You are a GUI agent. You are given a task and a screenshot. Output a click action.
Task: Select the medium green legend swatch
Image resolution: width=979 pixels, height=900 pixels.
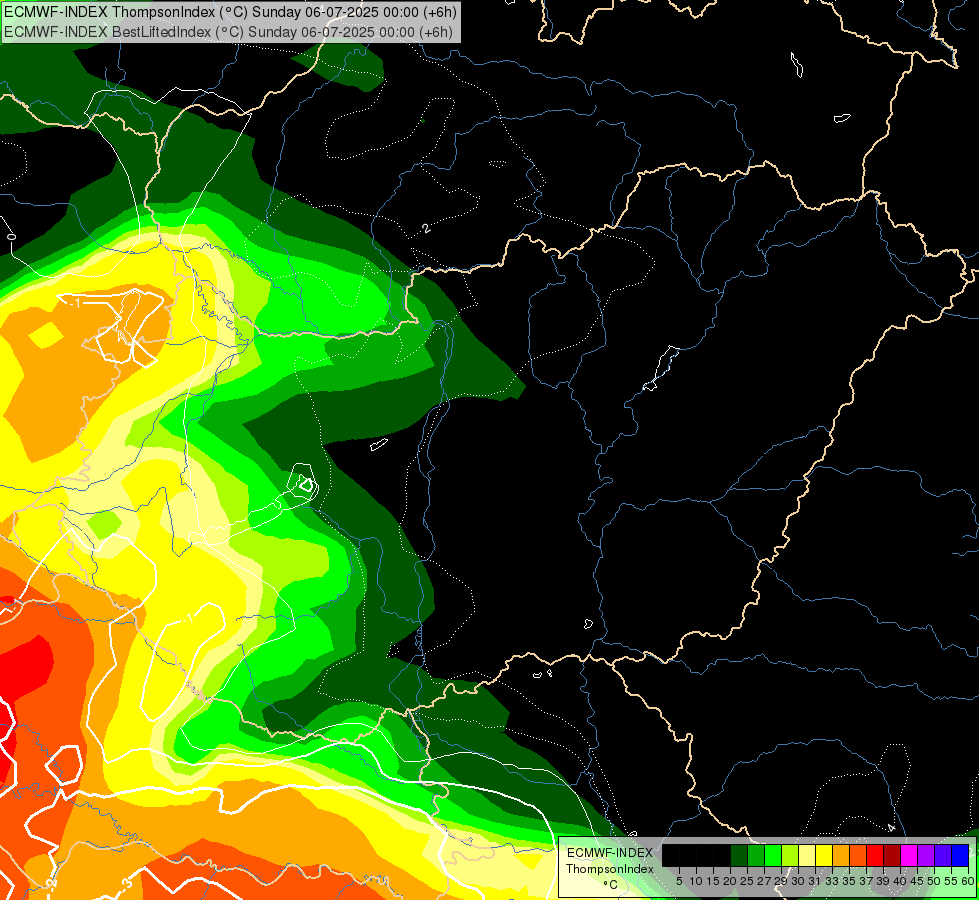(756, 855)
